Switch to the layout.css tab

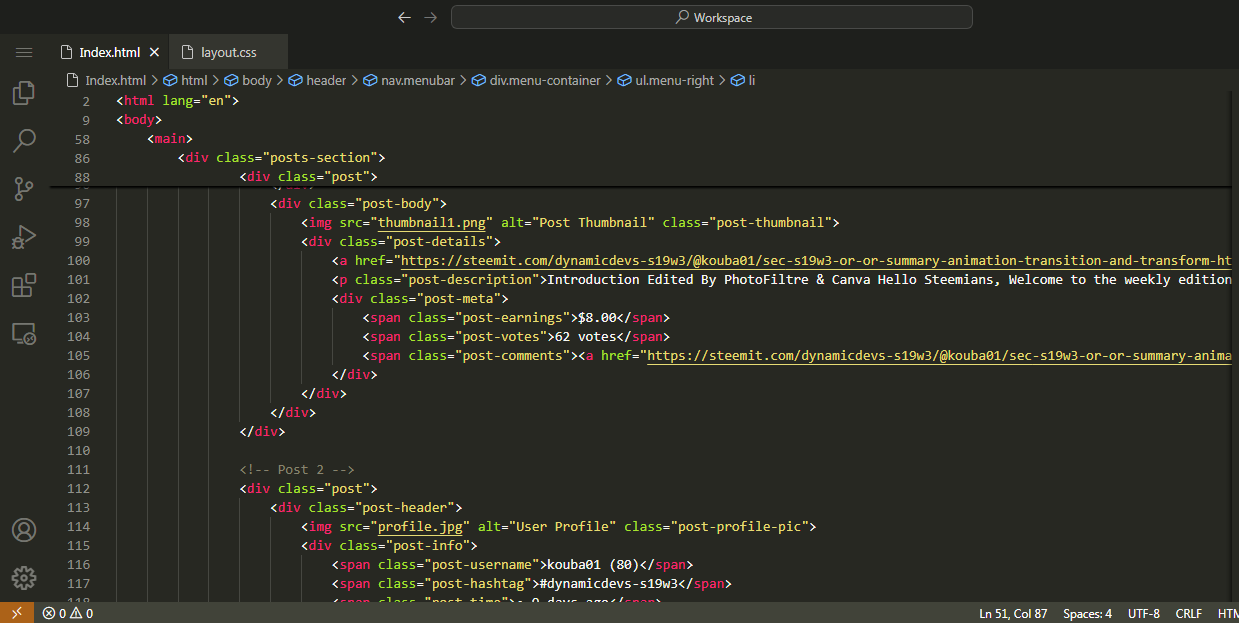(228, 52)
